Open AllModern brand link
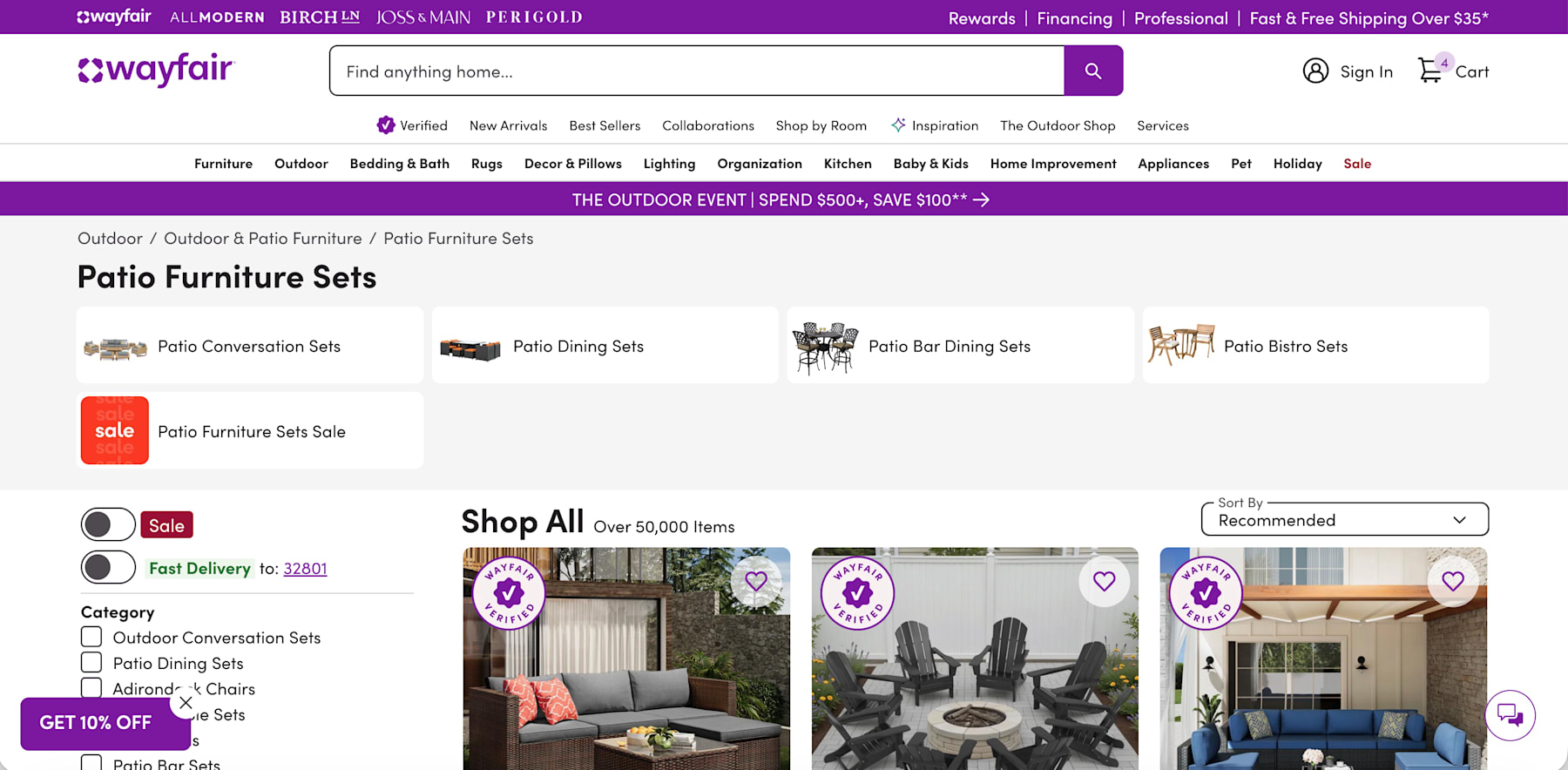Screen dimensions: 1568x770 [217, 17]
